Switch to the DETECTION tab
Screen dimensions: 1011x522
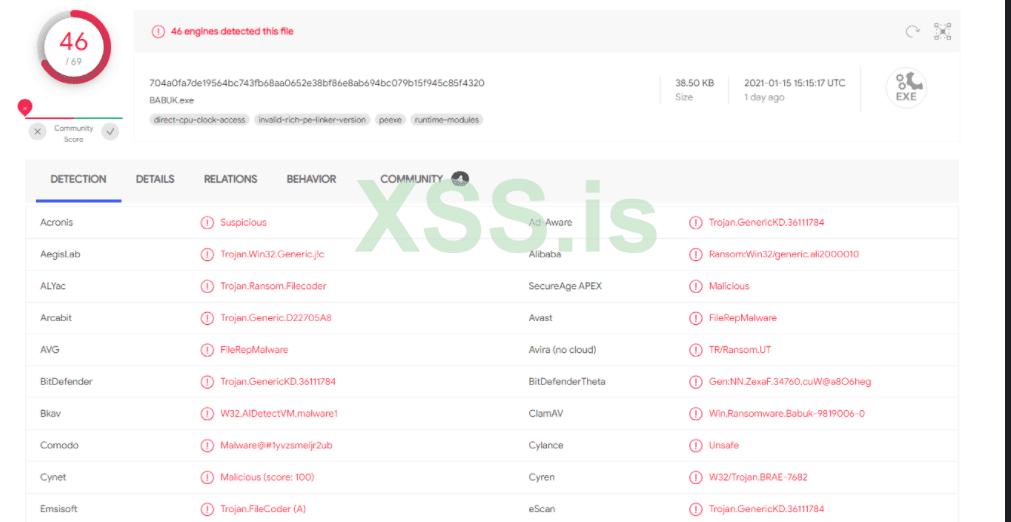(x=78, y=179)
